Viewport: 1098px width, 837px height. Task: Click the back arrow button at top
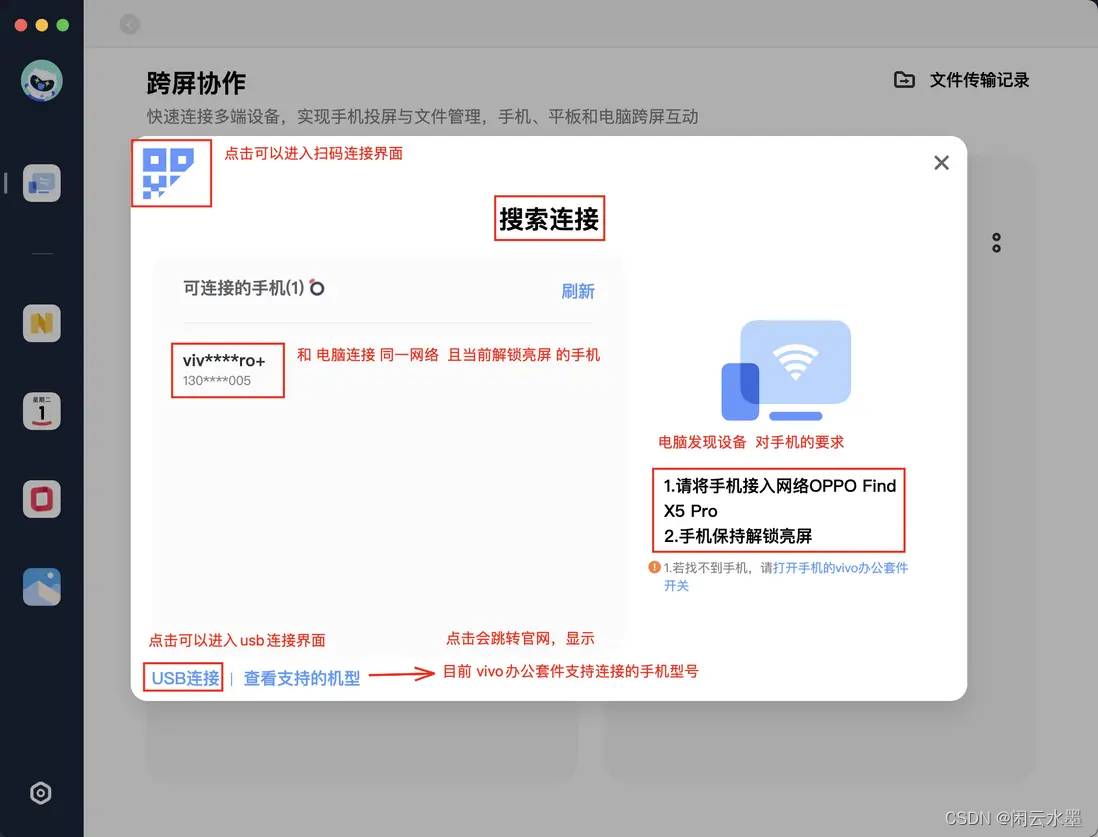click(x=130, y=25)
